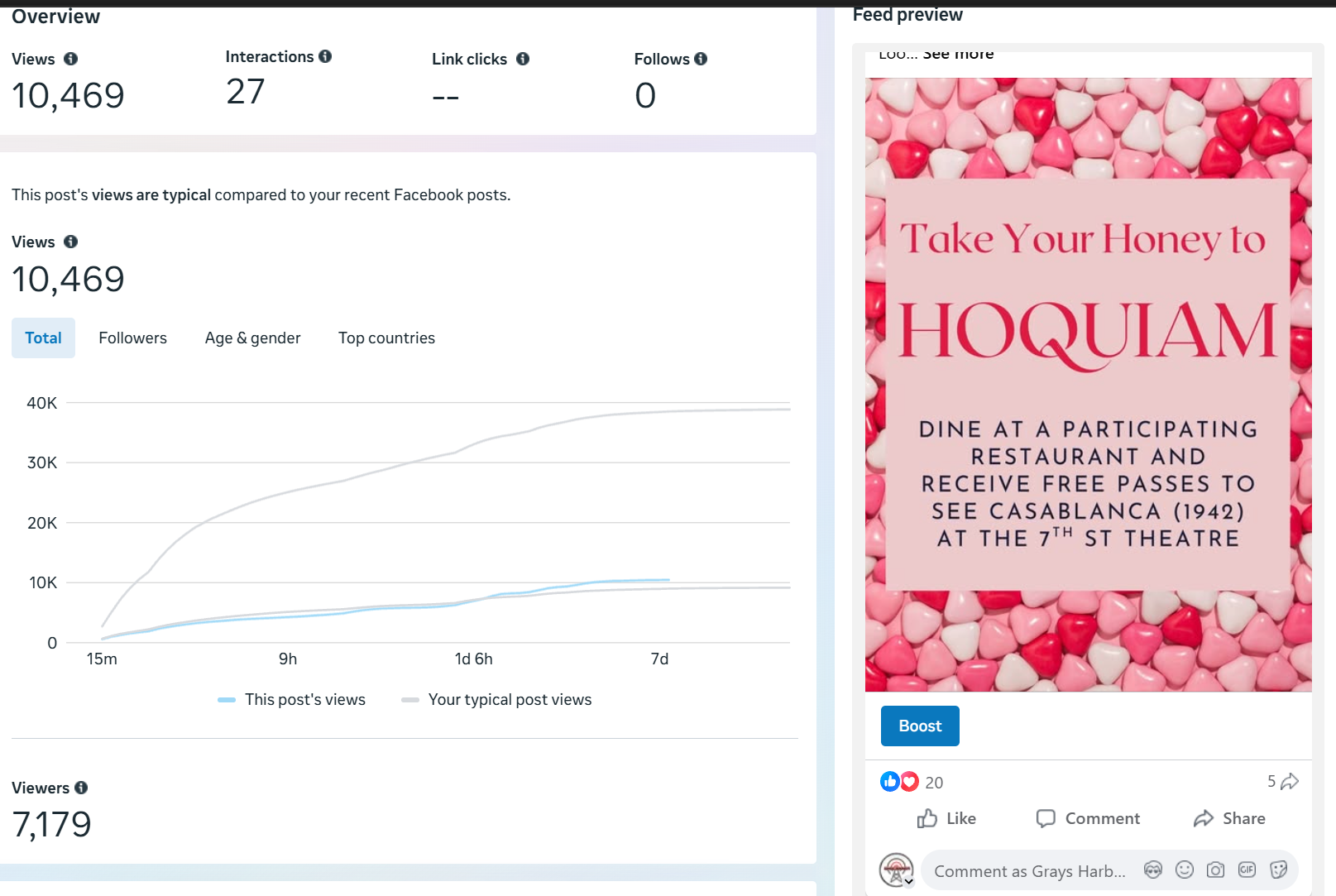
Task: Insert an avatar sticker in comment
Action: pyautogui.click(x=1153, y=870)
